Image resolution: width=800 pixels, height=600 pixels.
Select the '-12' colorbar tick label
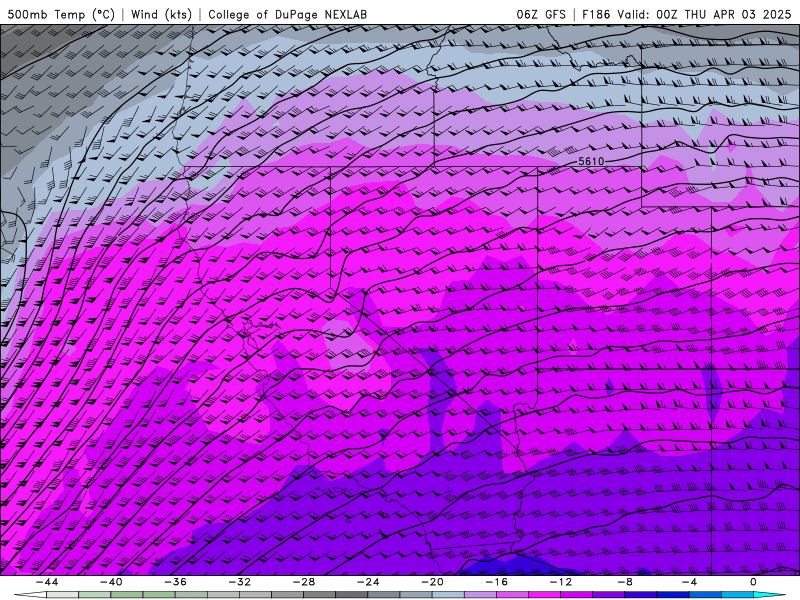coord(561,582)
